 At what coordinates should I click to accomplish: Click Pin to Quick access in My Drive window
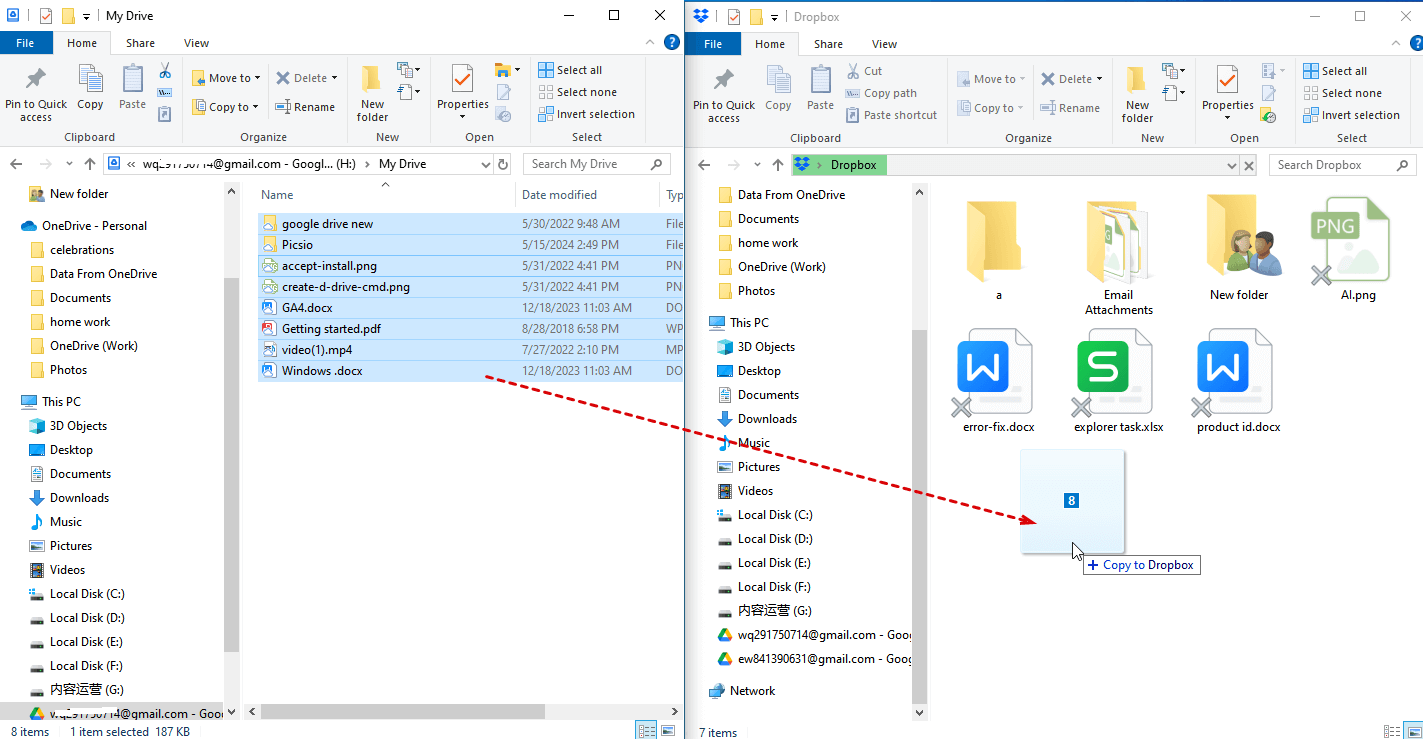click(x=36, y=94)
